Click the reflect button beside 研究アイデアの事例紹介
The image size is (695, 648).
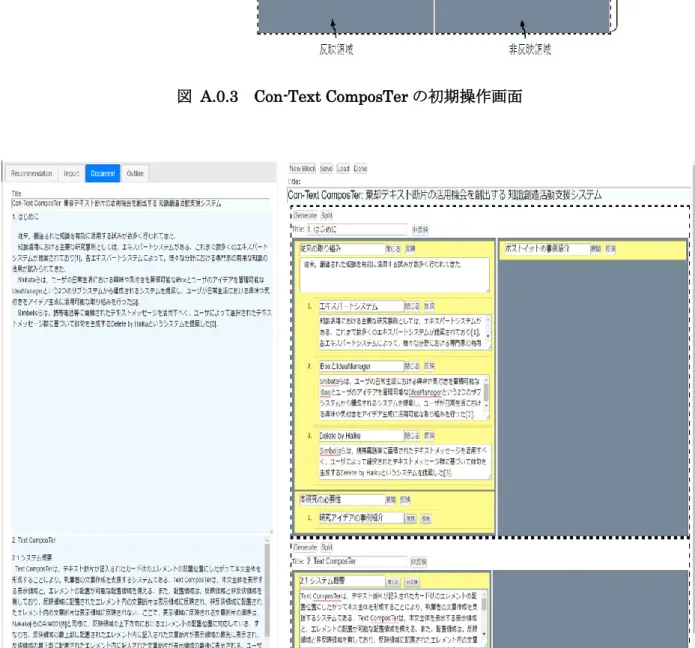(426, 519)
